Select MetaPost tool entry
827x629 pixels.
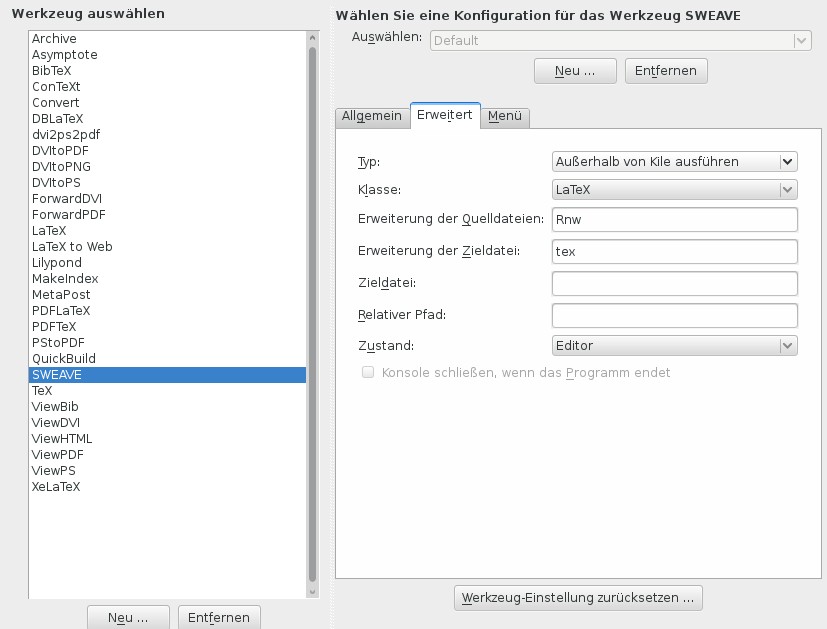(x=167, y=295)
